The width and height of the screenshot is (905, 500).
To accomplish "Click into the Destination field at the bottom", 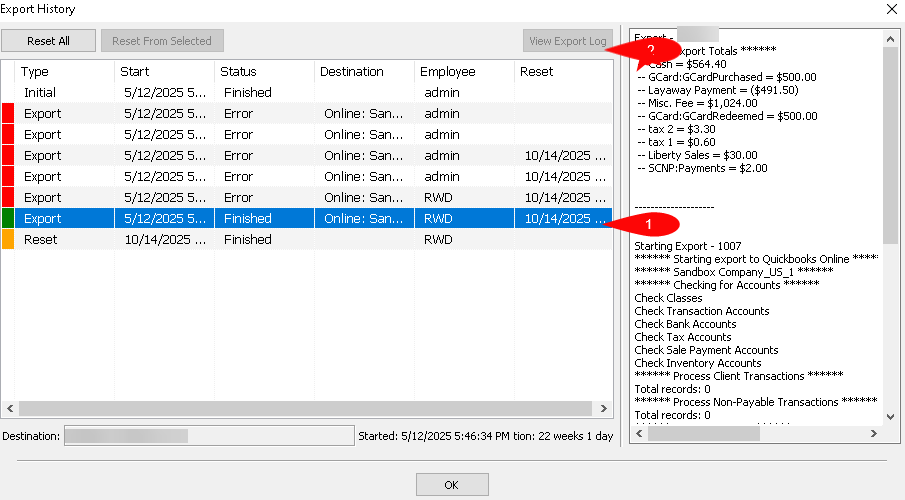I will [x=209, y=436].
